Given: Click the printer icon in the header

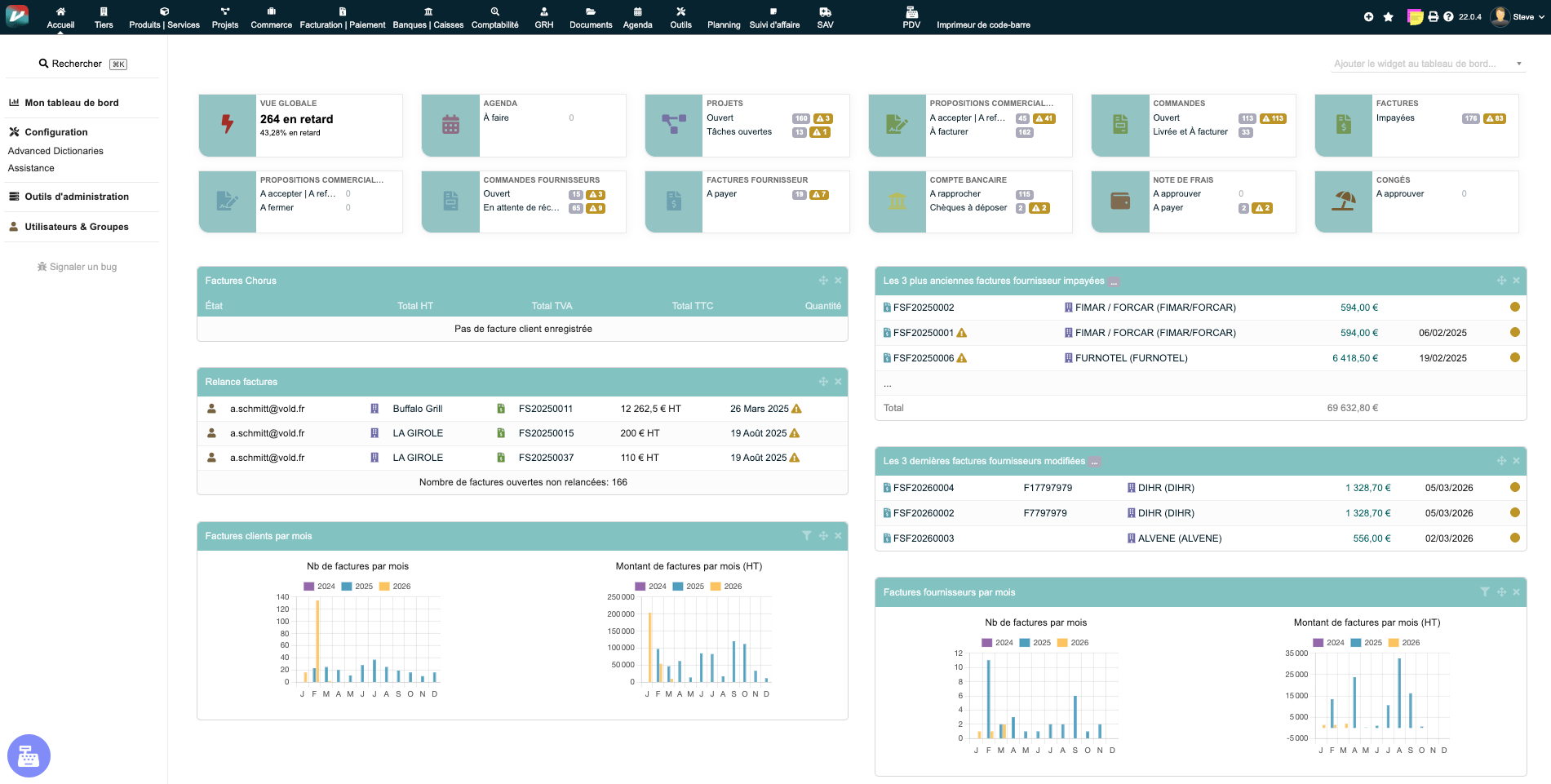Looking at the screenshot, I should [x=1434, y=17].
